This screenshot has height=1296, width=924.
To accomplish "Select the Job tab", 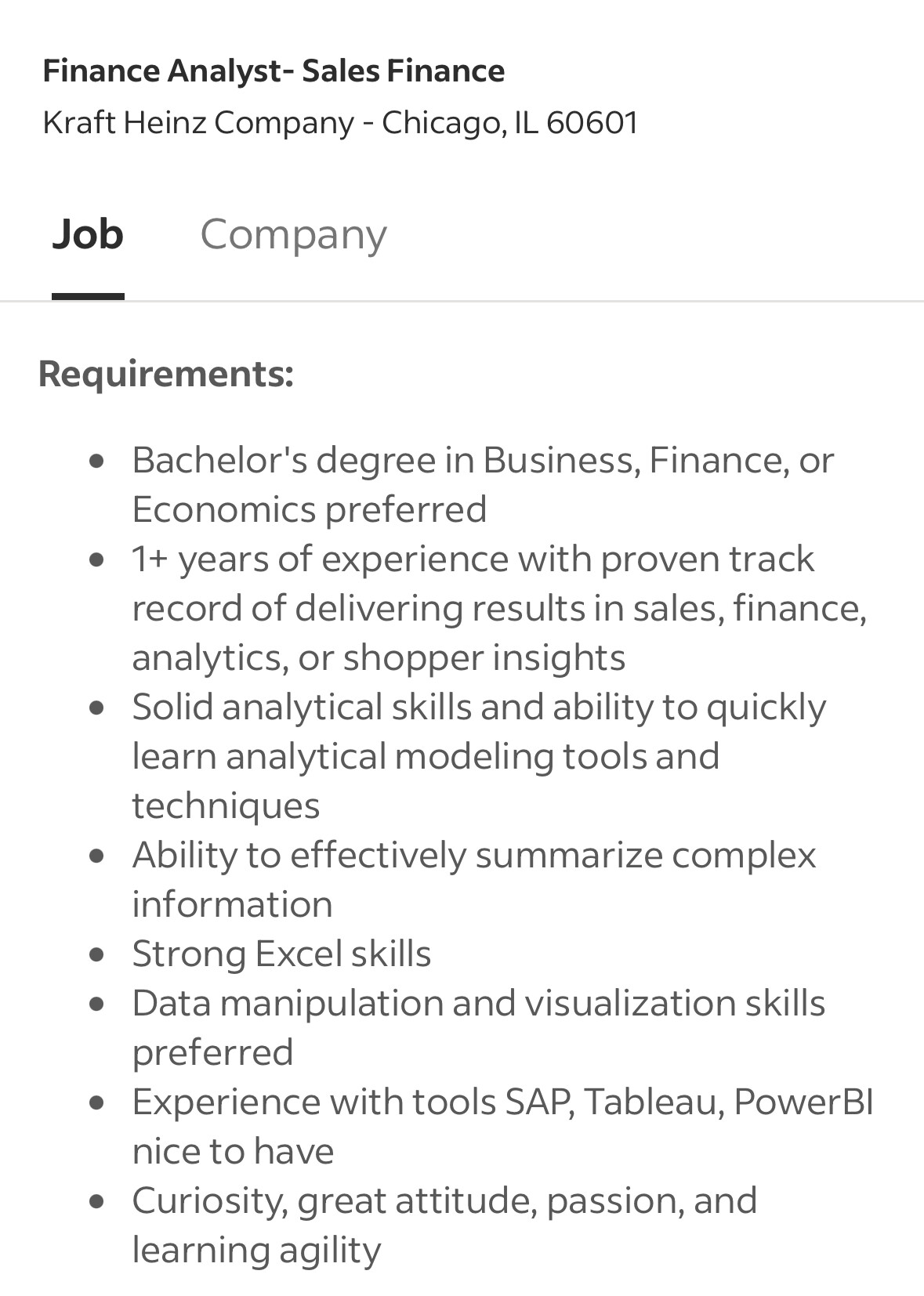I will (x=88, y=234).
